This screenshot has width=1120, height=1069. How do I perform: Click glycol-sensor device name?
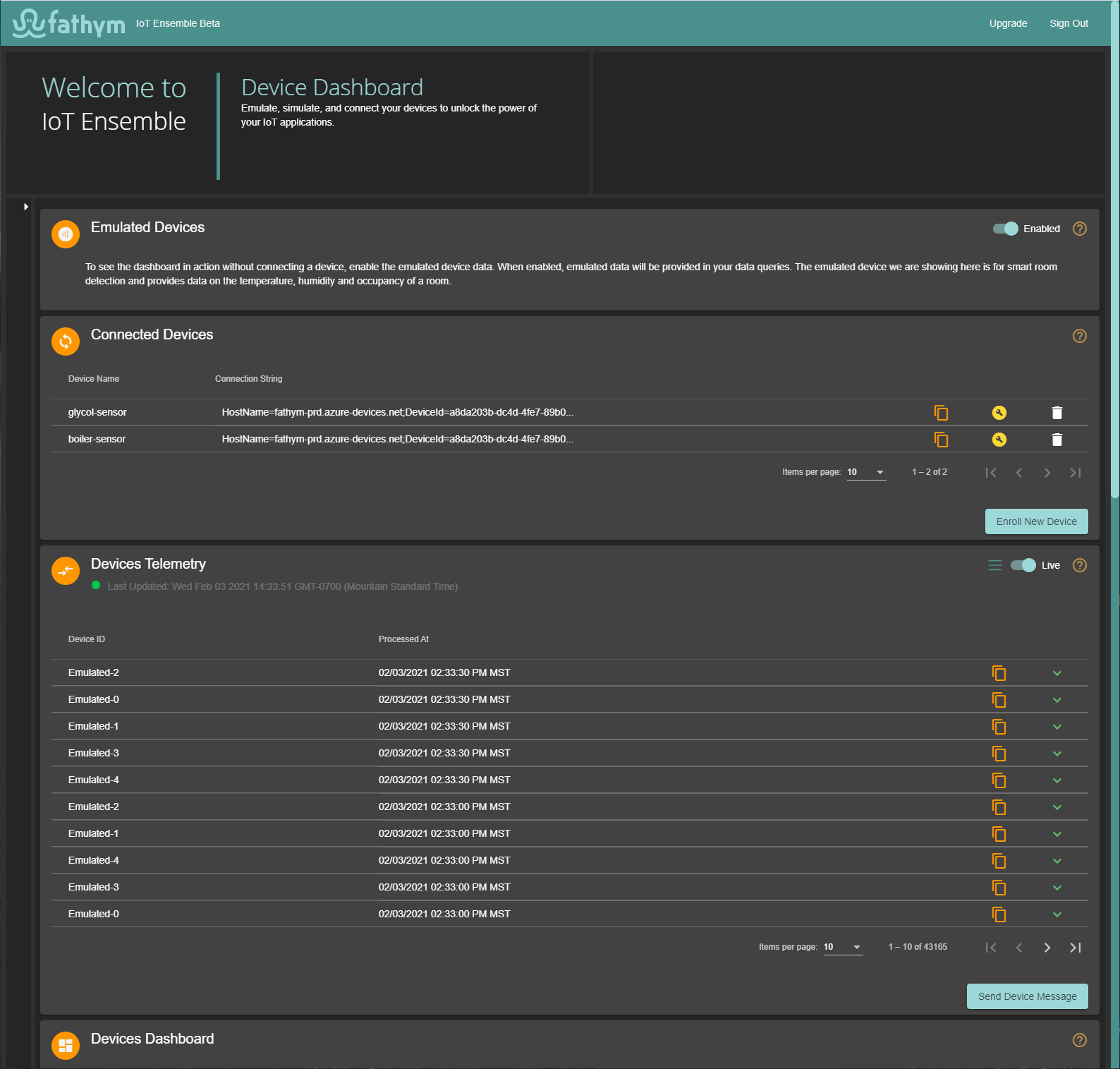click(x=97, y=412)
